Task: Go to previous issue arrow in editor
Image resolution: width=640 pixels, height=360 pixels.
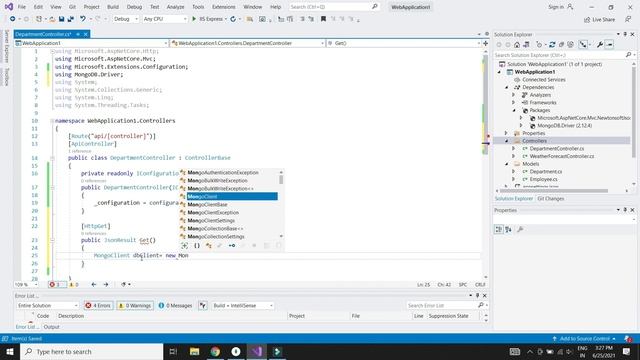Action: pyautogui.click(x=94, y=284)
